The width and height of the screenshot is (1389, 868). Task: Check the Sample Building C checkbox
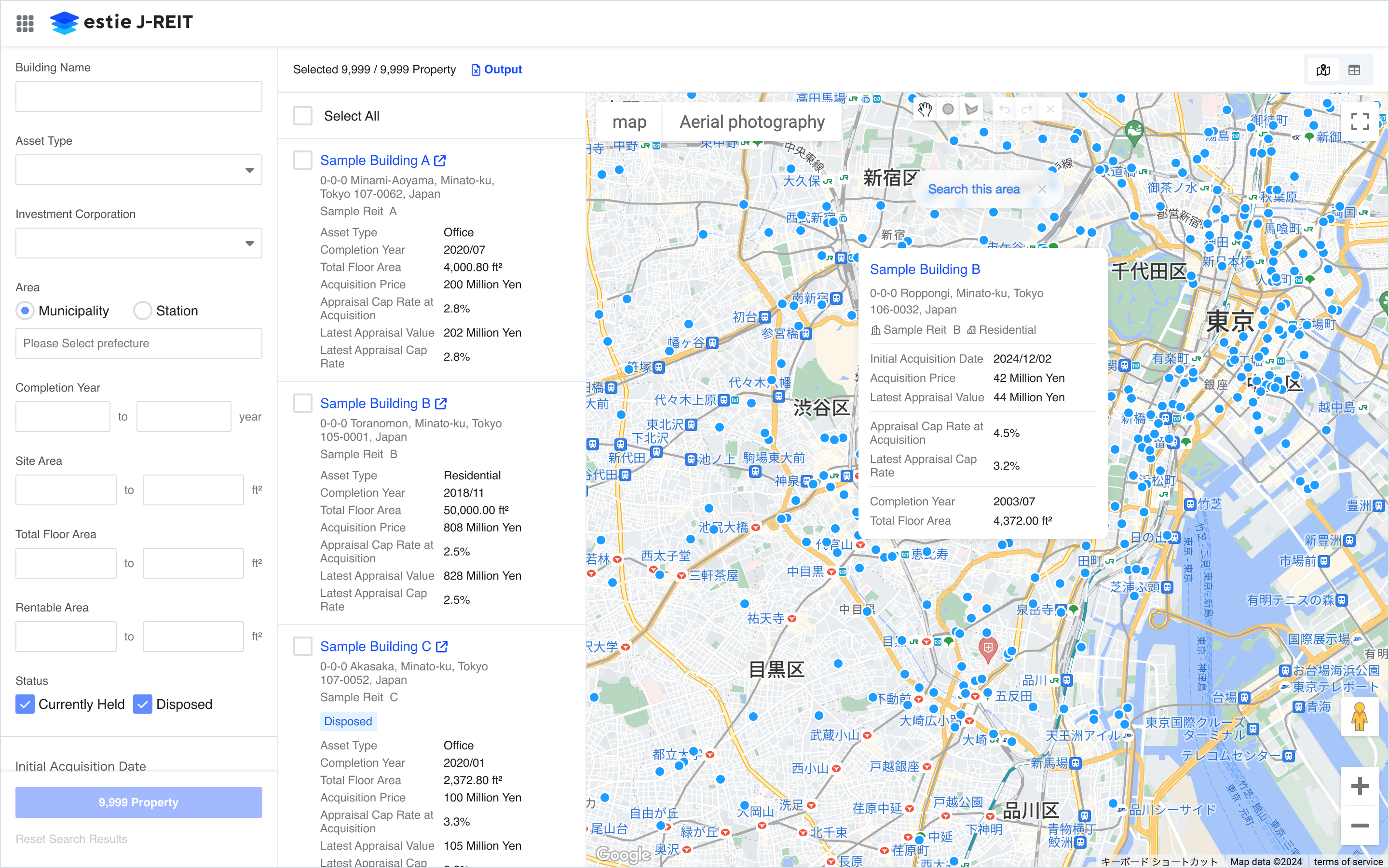pyautogui.click(x=303, y=646)
